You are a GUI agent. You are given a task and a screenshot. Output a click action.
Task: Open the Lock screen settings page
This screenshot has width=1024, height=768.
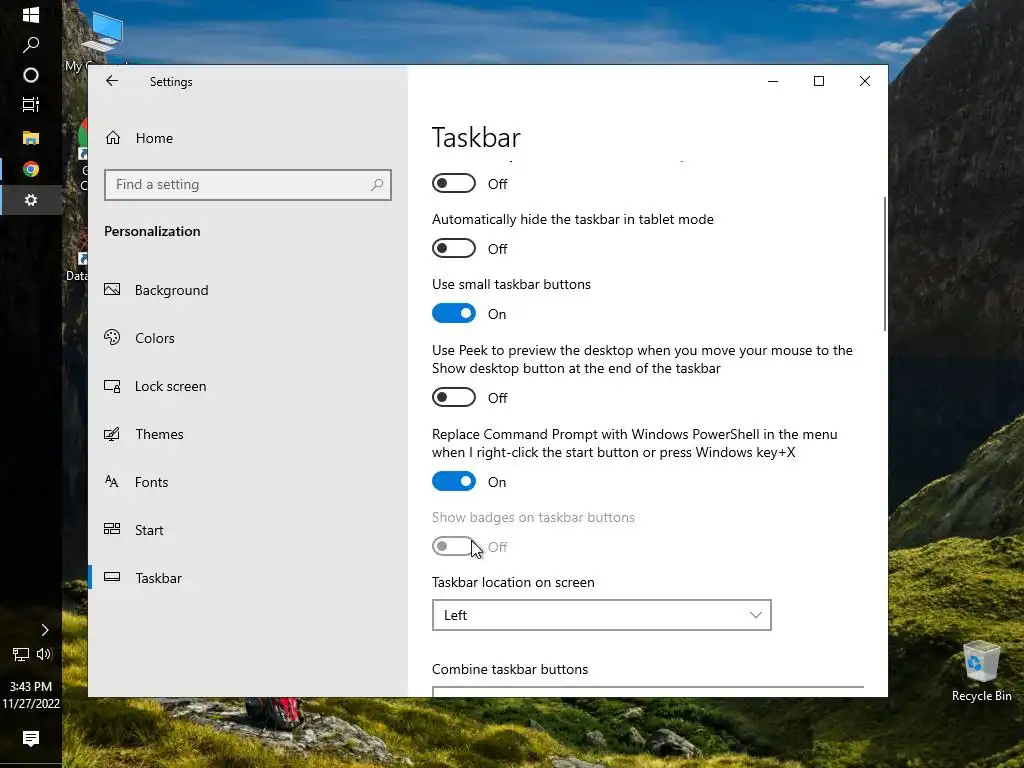click(x=155, y=386)
